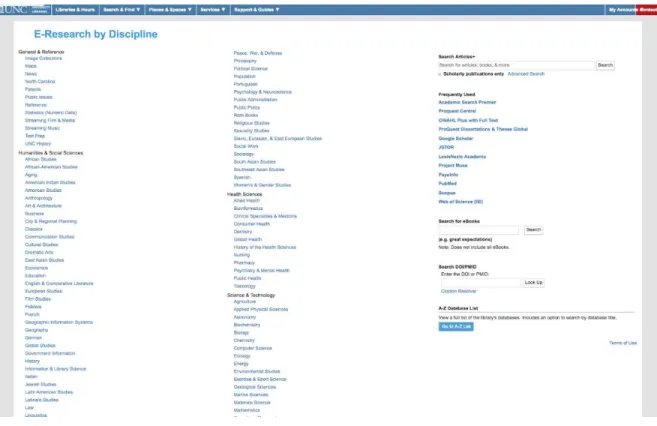Open the Psychology & Neuroscience link
Screen dimensions: 657x426
[263, 92]
